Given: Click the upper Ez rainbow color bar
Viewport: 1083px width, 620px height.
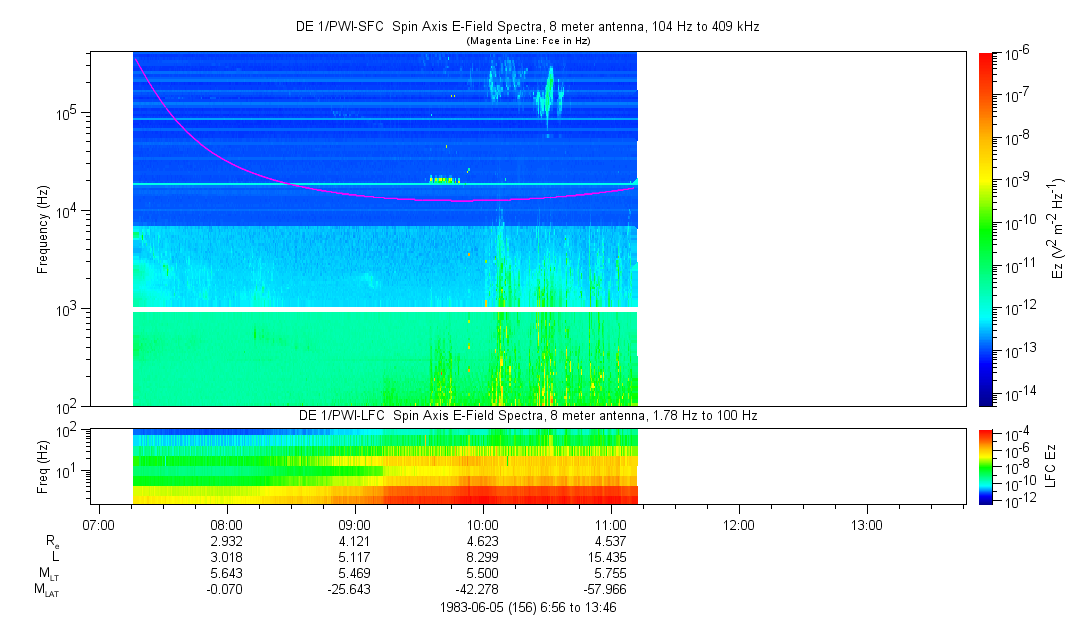Looking at the screenshot, I should [x=986, y=229].
